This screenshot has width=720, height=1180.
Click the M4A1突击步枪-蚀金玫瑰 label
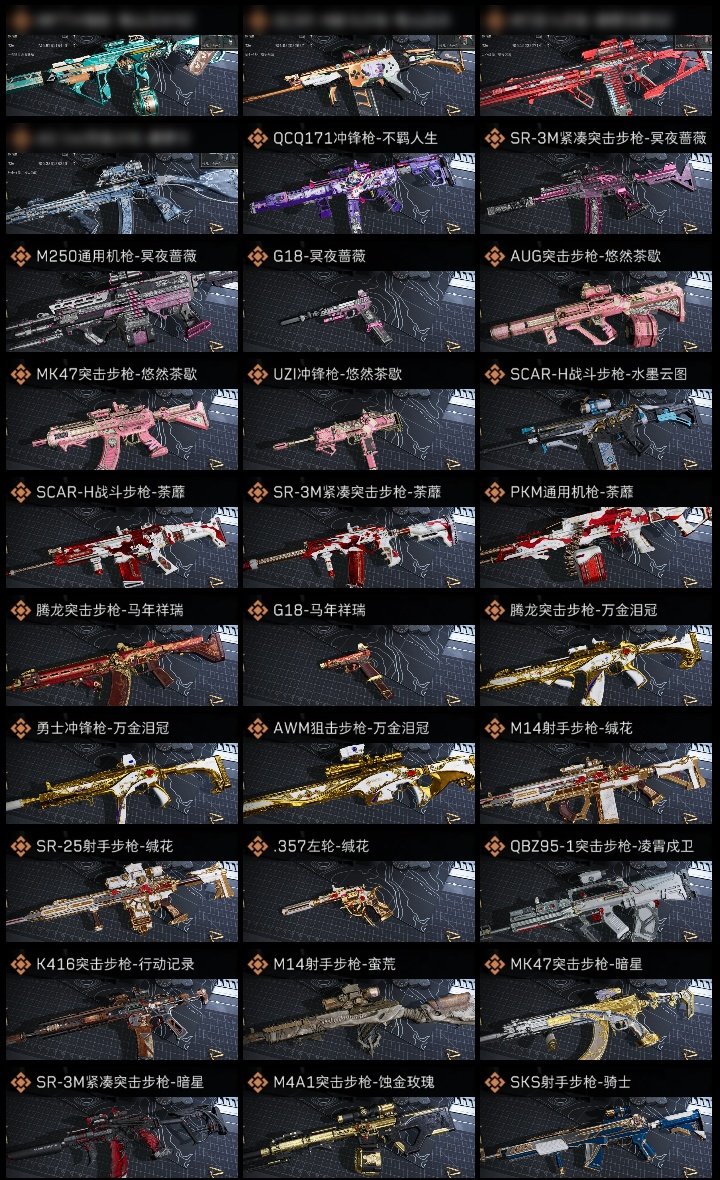[354, 1083]
